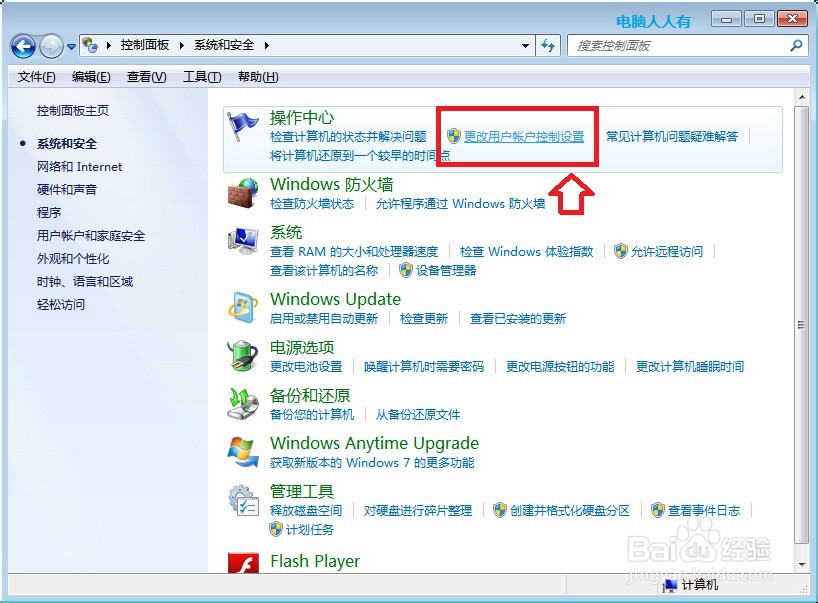Open 检查 Windows 体验指数 link
This screenshot has height=603, width=818.
[526, 251]
